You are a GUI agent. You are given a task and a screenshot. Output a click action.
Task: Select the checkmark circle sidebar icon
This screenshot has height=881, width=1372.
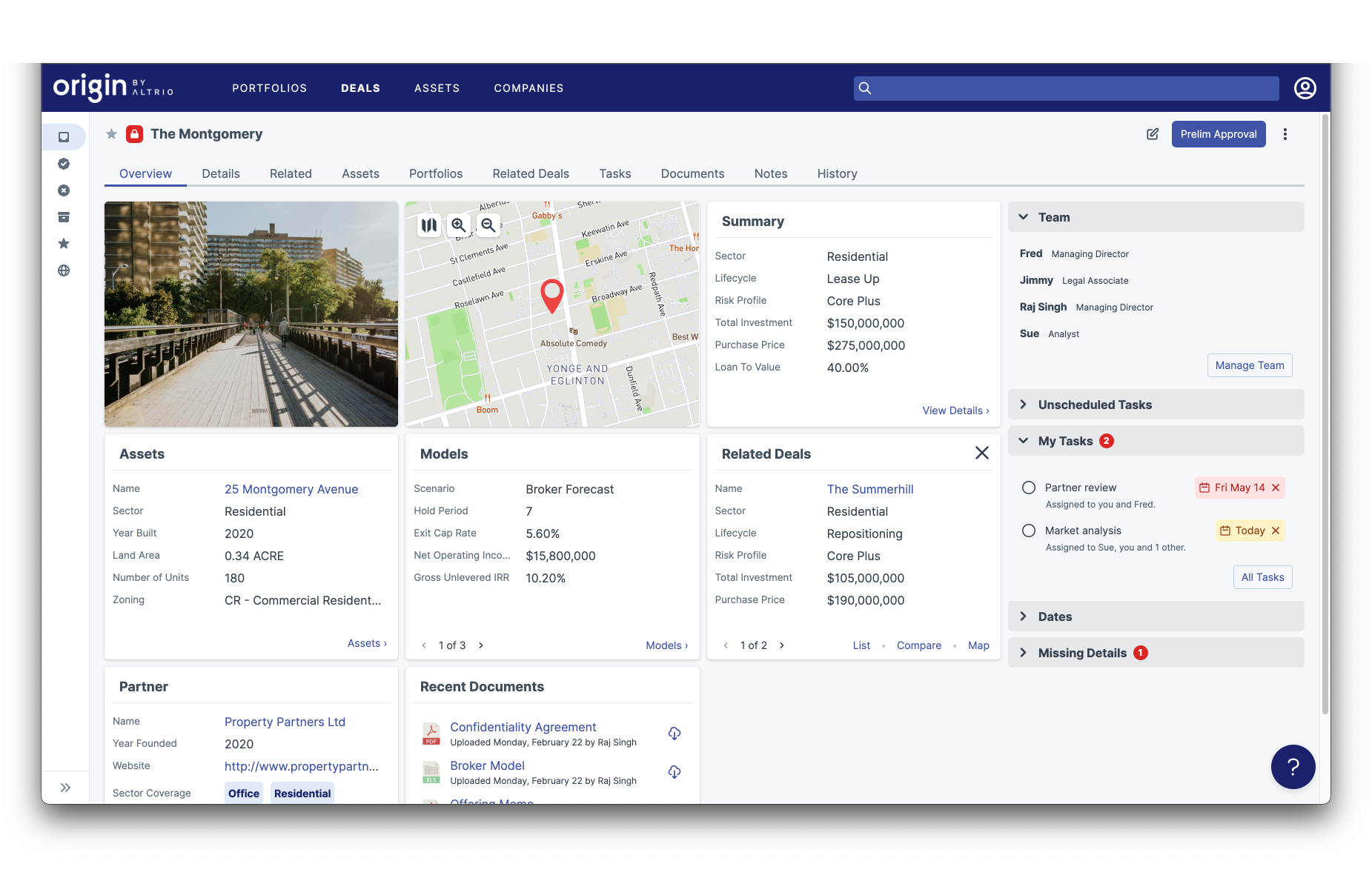pos(64,164)
